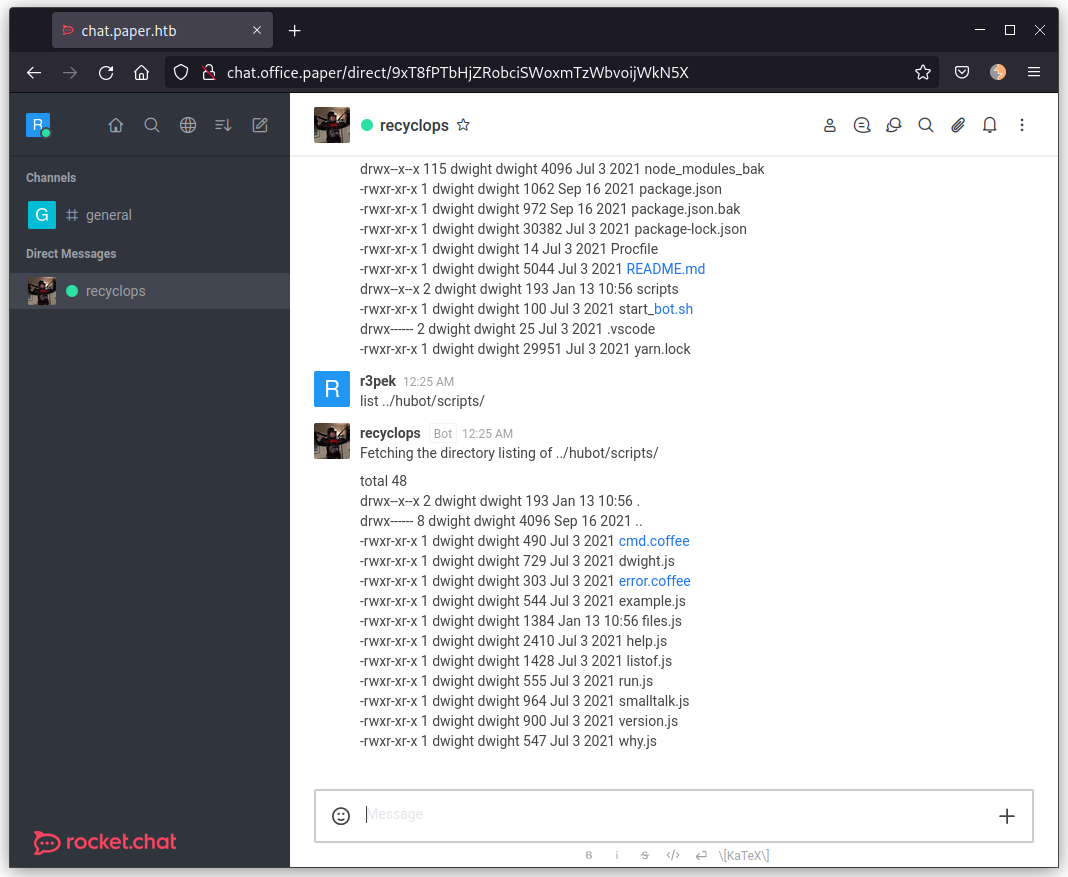1068x877 pixels.
Task: Open the cmd.coffee file link
Action: [x=653, y=540]
